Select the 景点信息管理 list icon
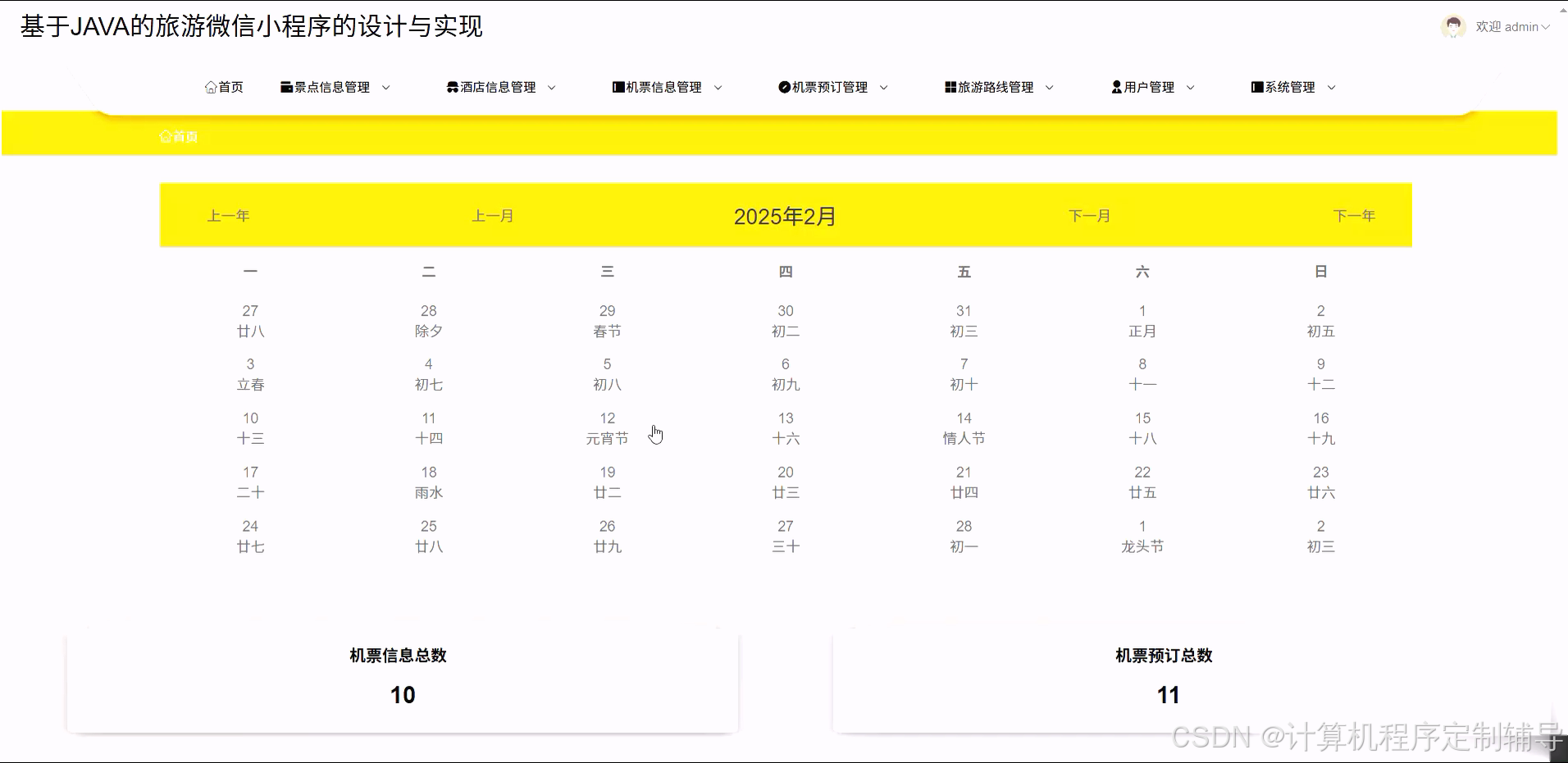1568x763 pixels. coord(286,86)
